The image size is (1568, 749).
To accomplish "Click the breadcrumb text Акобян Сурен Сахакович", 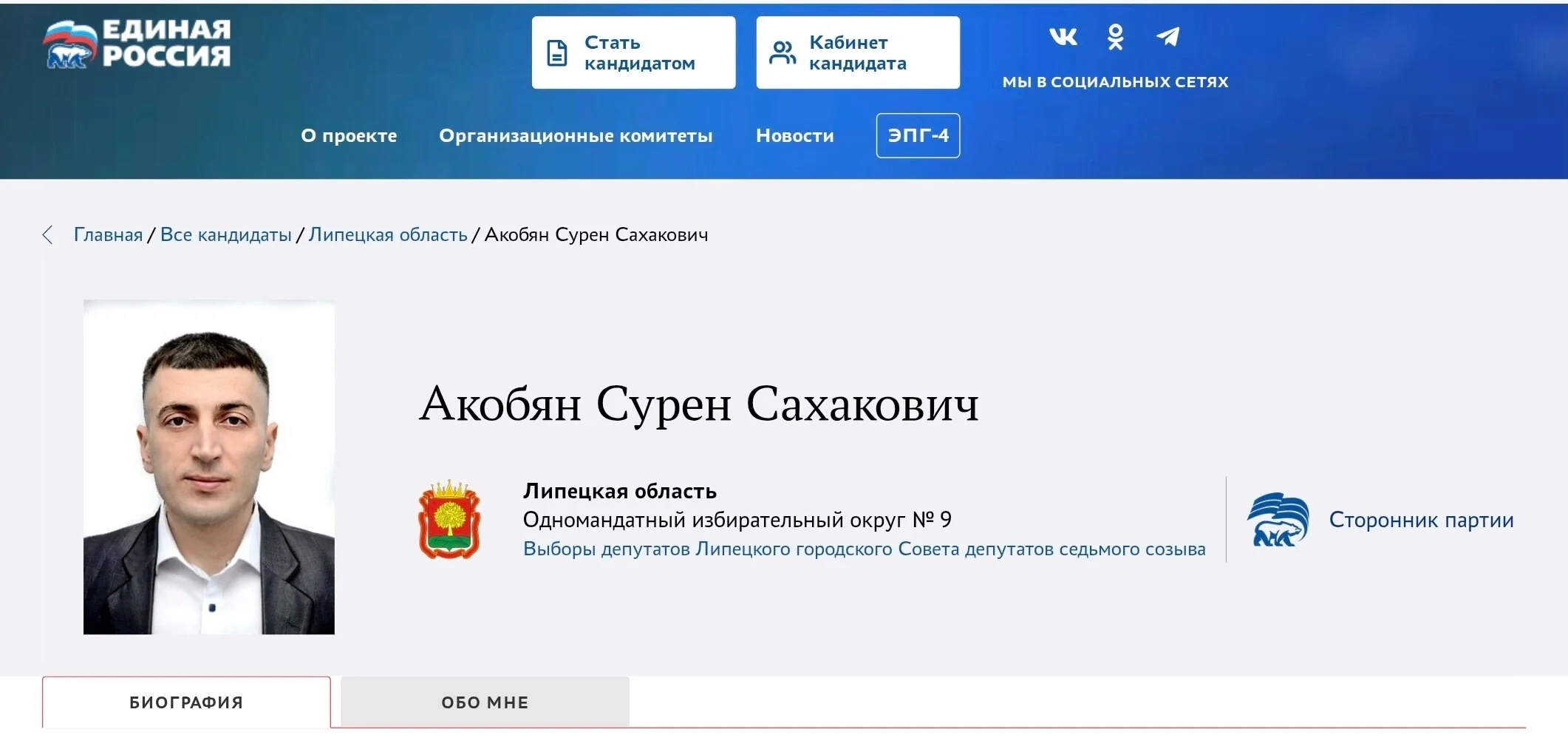I will [596, 235].
